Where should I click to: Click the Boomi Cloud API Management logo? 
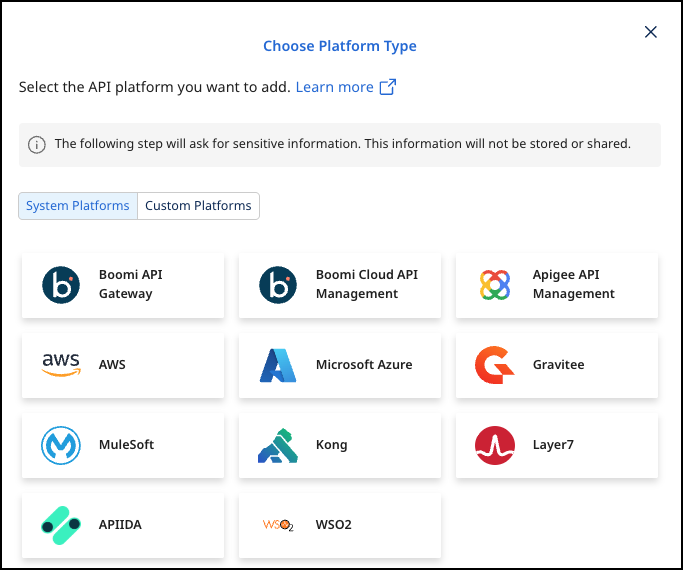click(278, 285)
